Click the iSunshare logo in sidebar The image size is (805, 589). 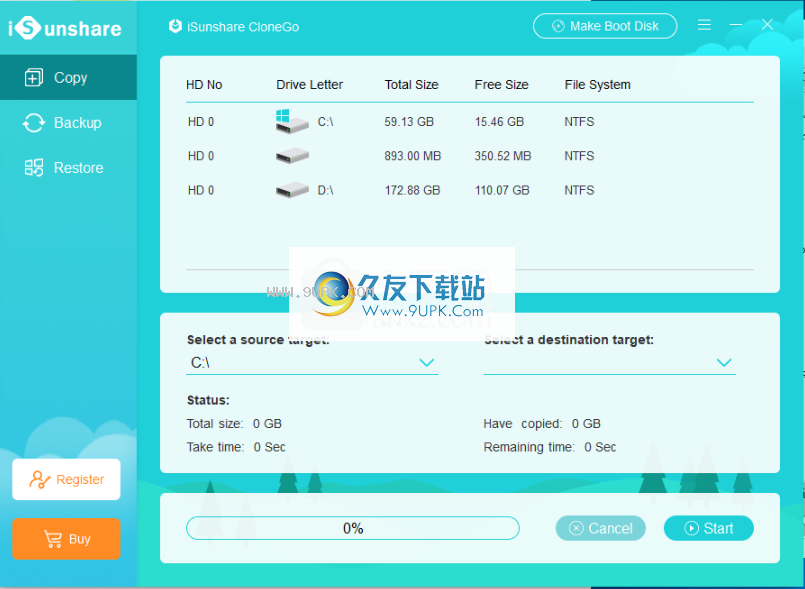click(x=65, y=28)
